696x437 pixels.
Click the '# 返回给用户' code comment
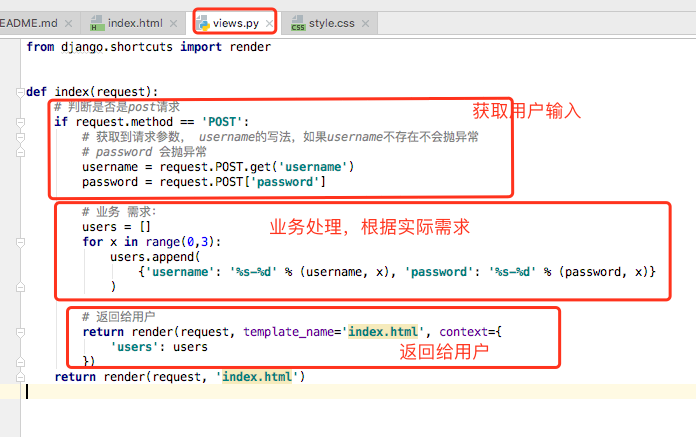(119, 317)
